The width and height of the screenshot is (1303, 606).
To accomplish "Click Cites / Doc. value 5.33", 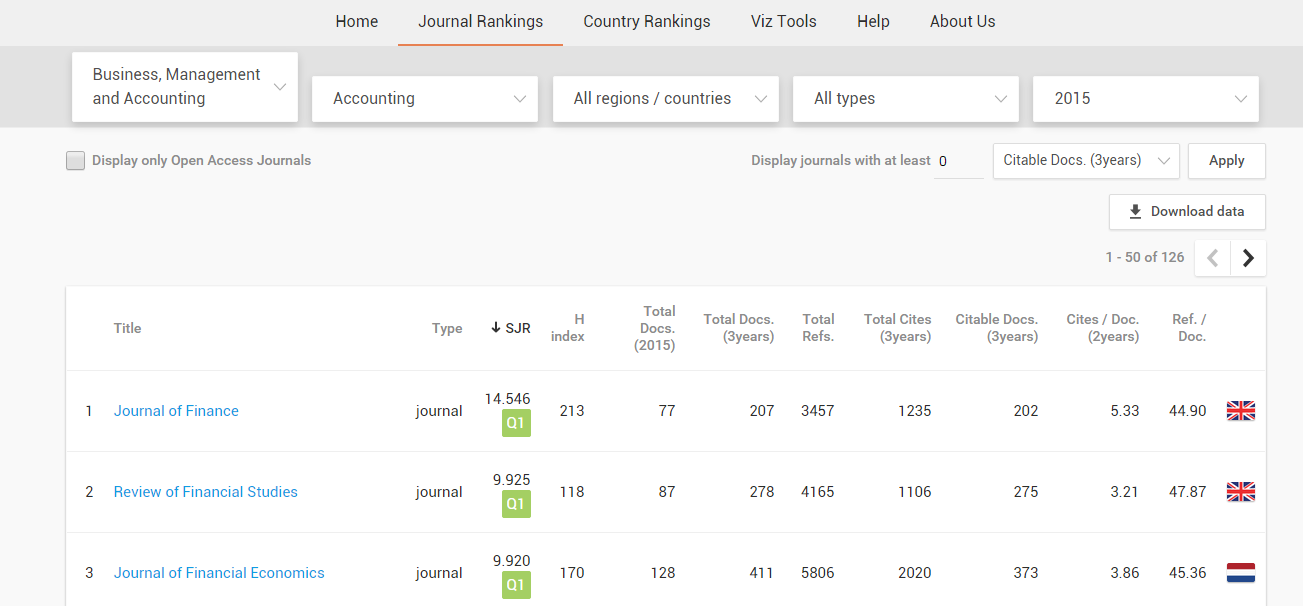I will tap(1125, 411).
